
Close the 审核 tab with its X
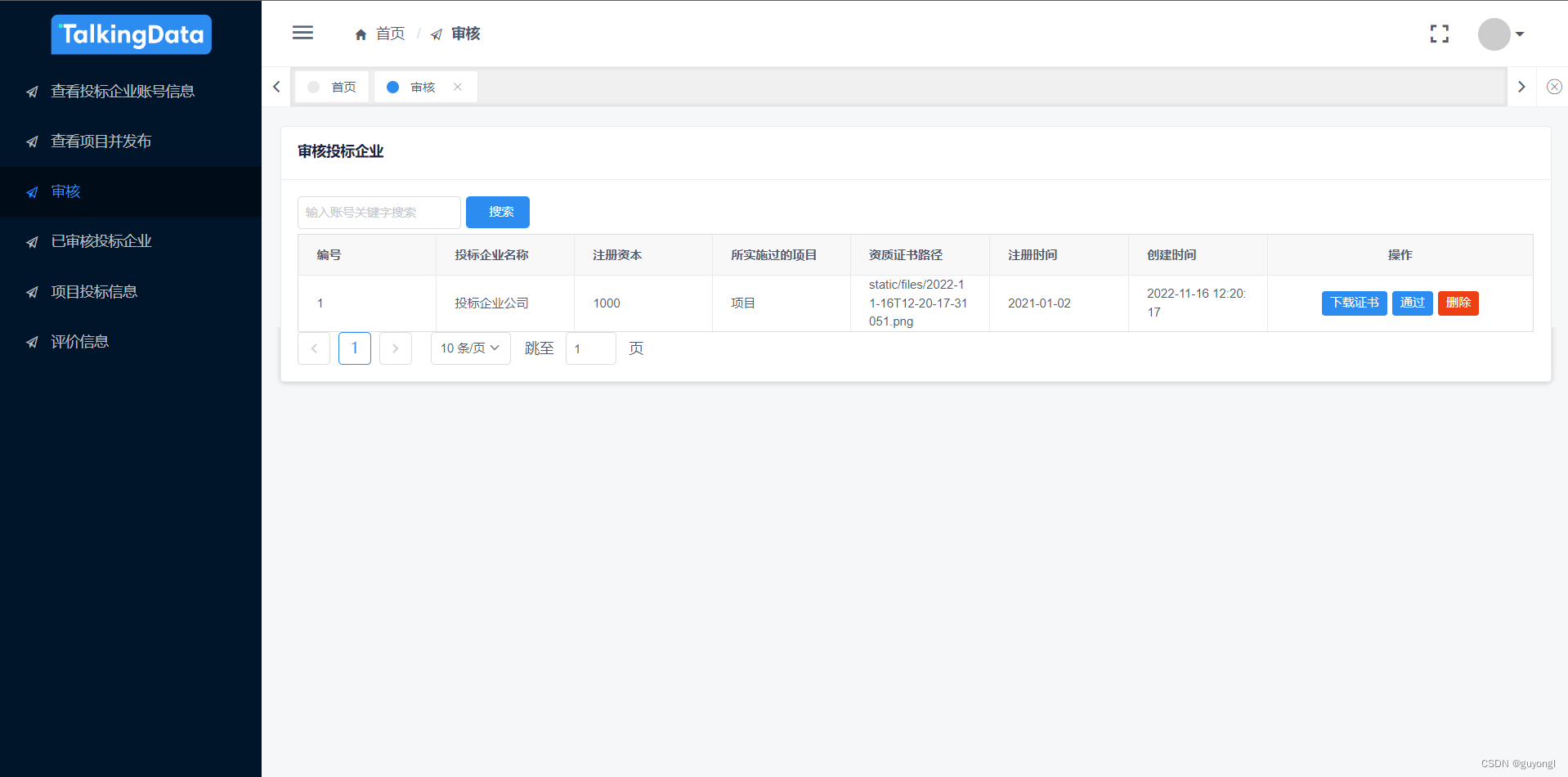click(x=458, y=86)
